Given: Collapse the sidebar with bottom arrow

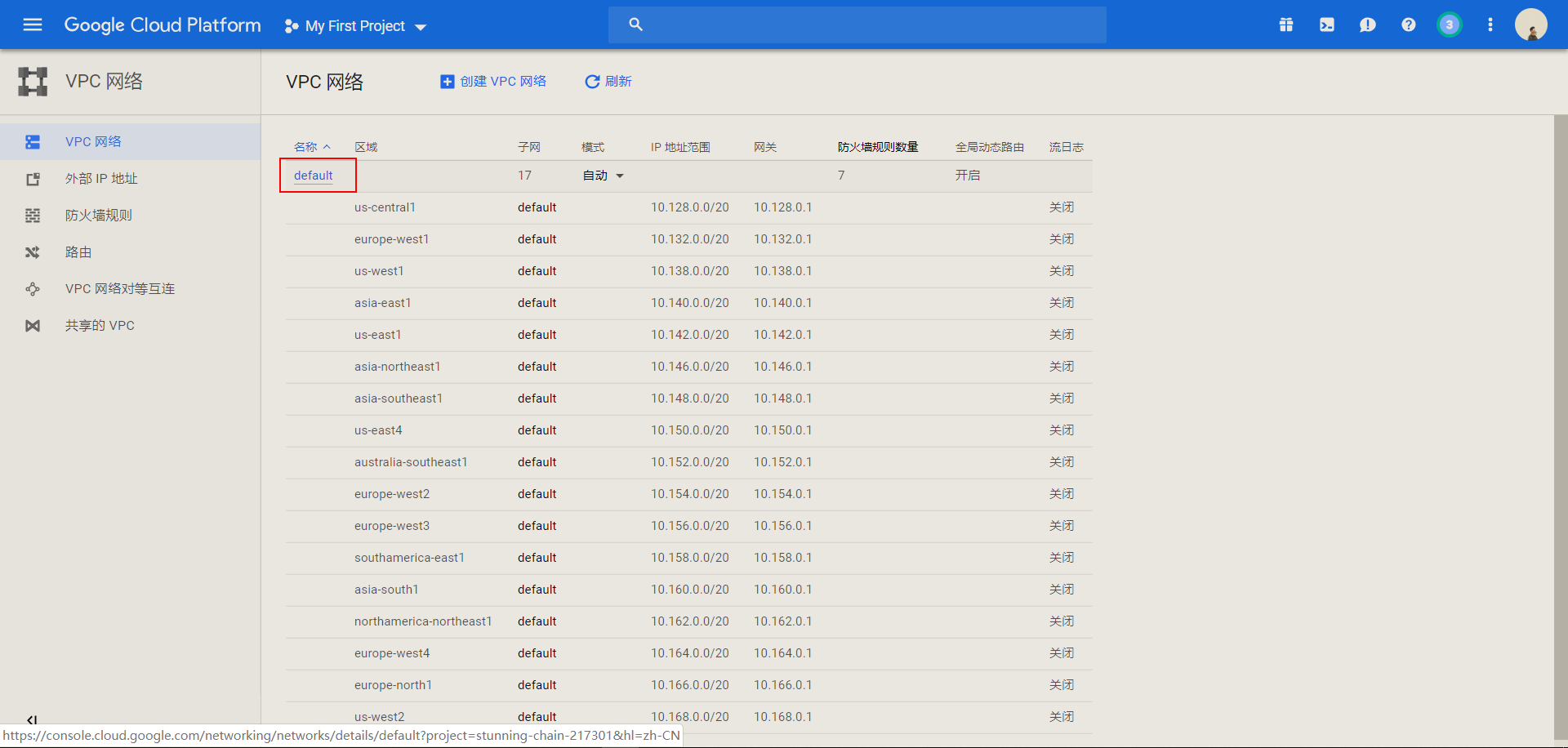Looking at the screenshot, I should pyautogui.click(x=32, y=719).
